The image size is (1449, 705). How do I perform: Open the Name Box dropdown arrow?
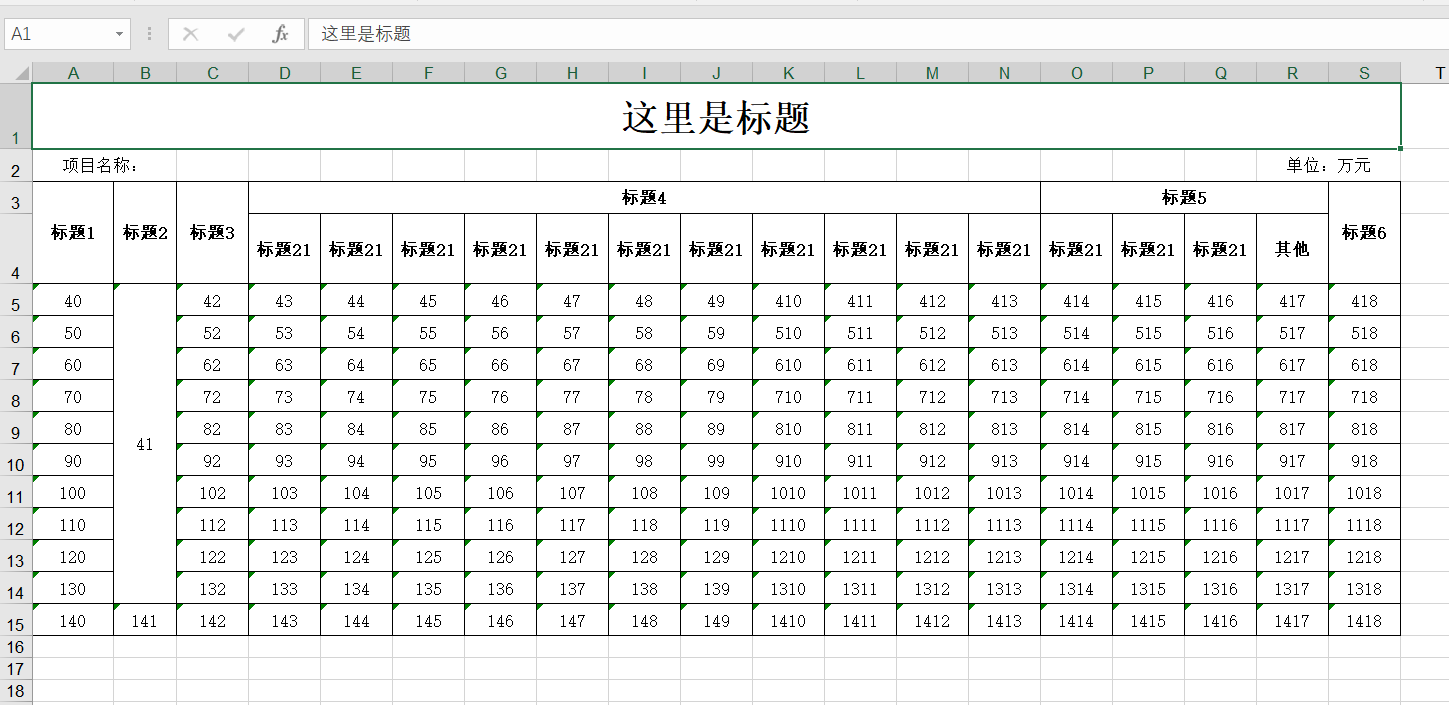tap(120, 34)
